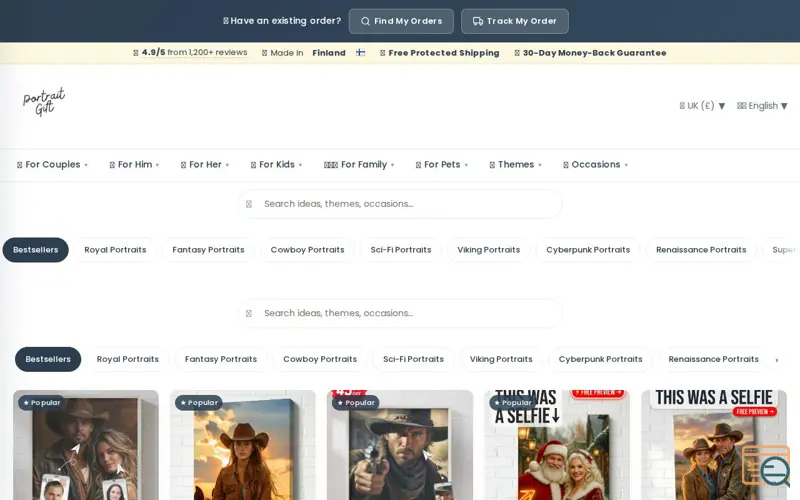Click the magnifier icon in Find My Orders
This screenshot has width=800, height=500.
click(365, 21)
